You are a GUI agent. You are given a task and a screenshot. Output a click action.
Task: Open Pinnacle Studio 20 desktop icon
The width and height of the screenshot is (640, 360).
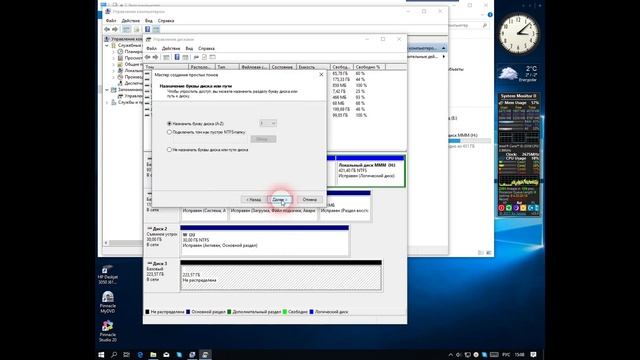coord(108,331)
